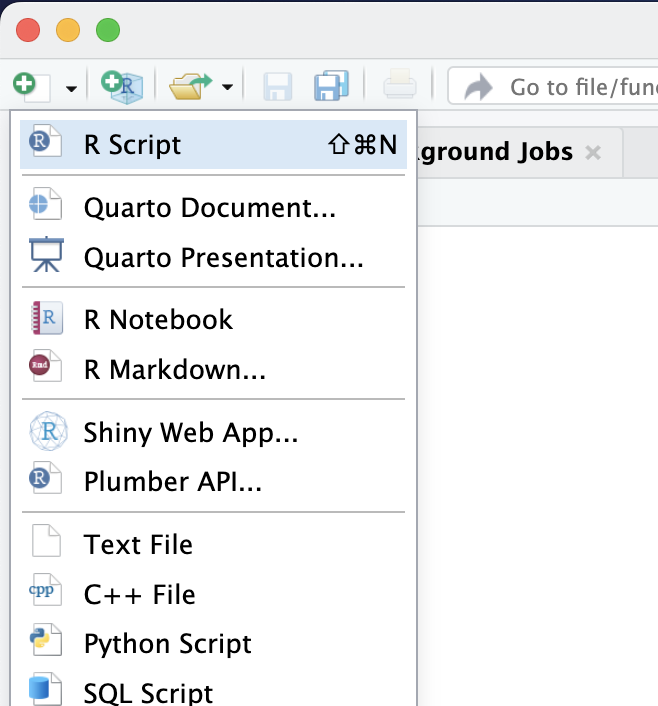Click the Go to file/function field
This screenshot has height=706, width=658.
pyautogui.click(x=553, y=86)
